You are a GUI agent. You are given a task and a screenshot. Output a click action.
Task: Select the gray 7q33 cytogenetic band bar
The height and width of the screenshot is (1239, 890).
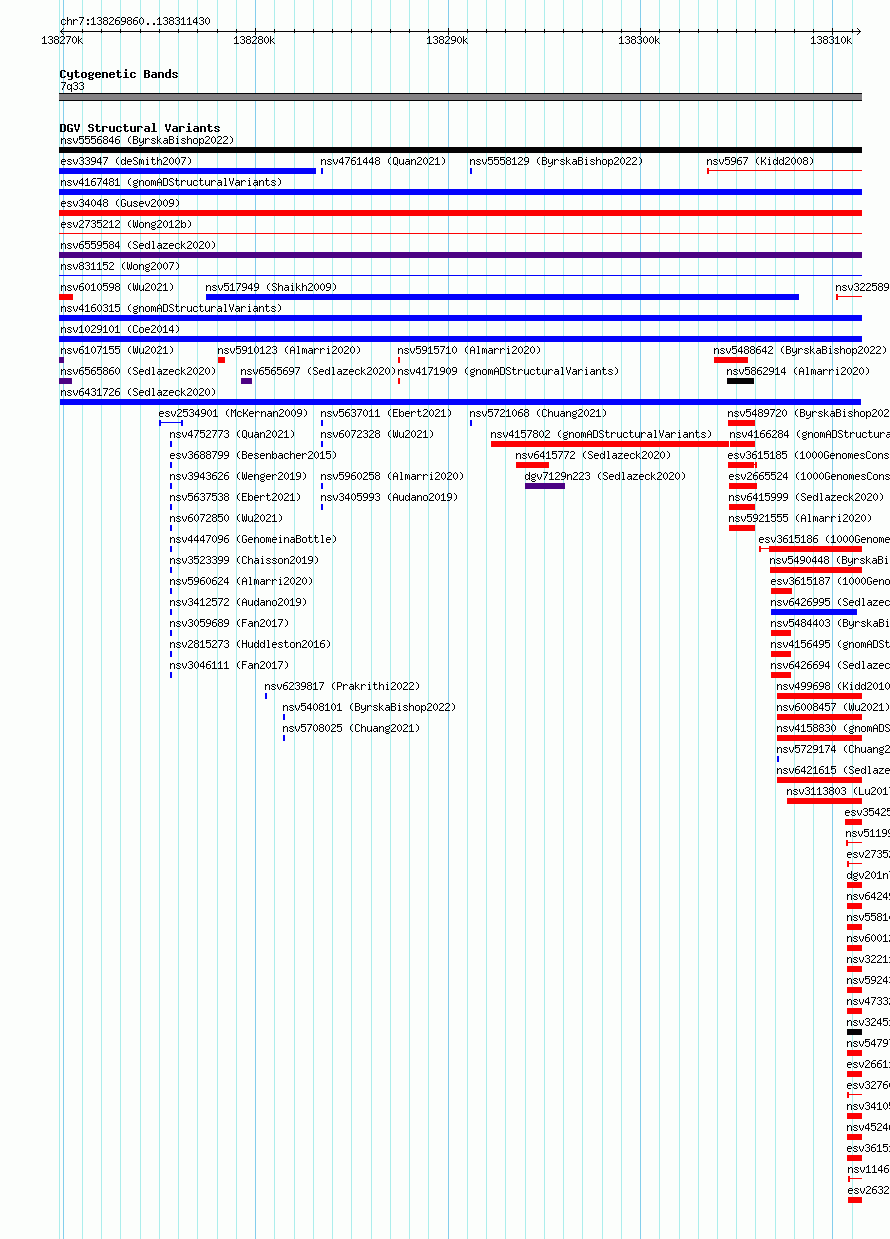click(x=460, y=97)
